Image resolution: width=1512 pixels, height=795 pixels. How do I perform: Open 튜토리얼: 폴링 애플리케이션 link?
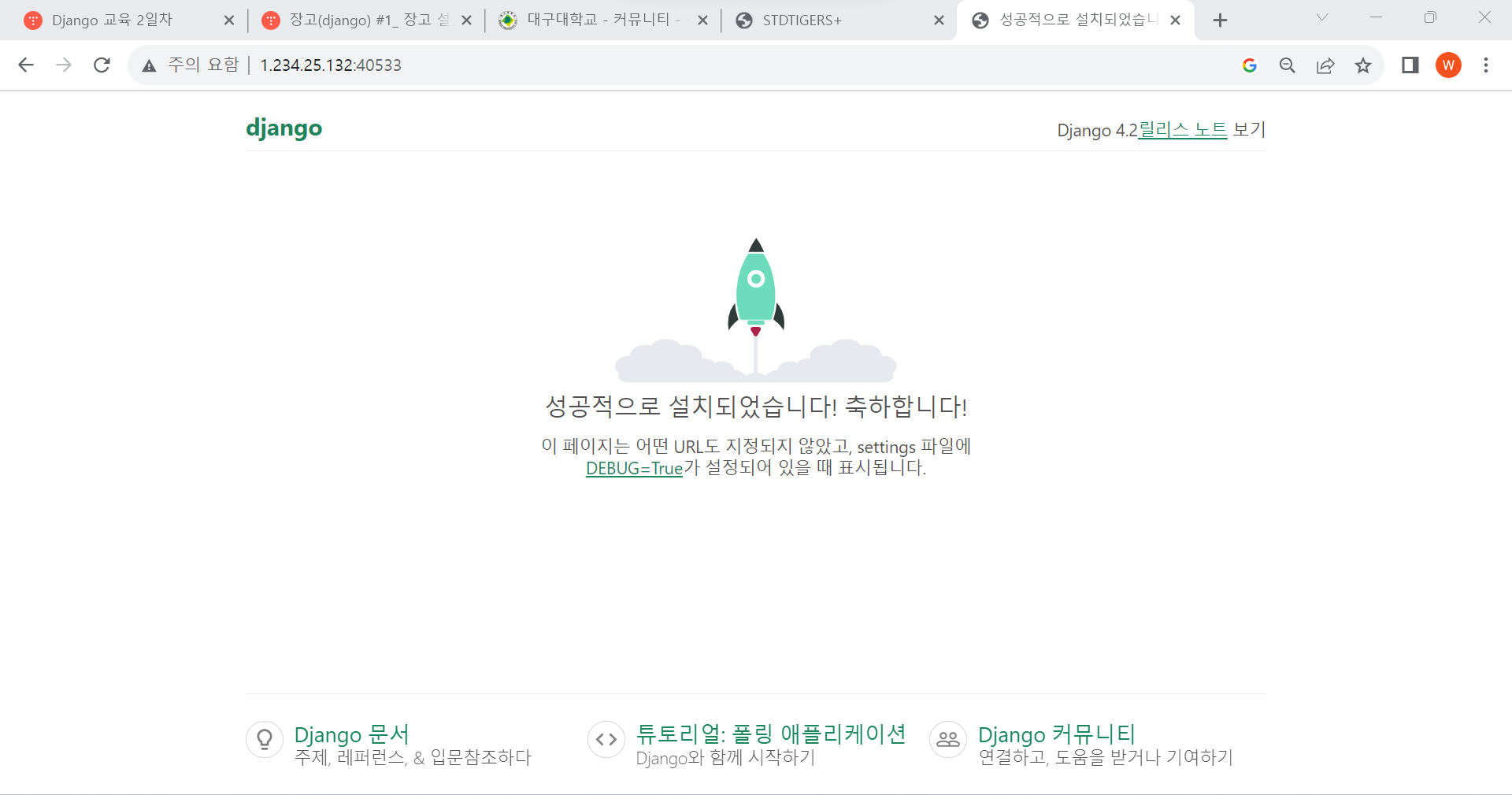pyautogui.click(x=771, y=734)
